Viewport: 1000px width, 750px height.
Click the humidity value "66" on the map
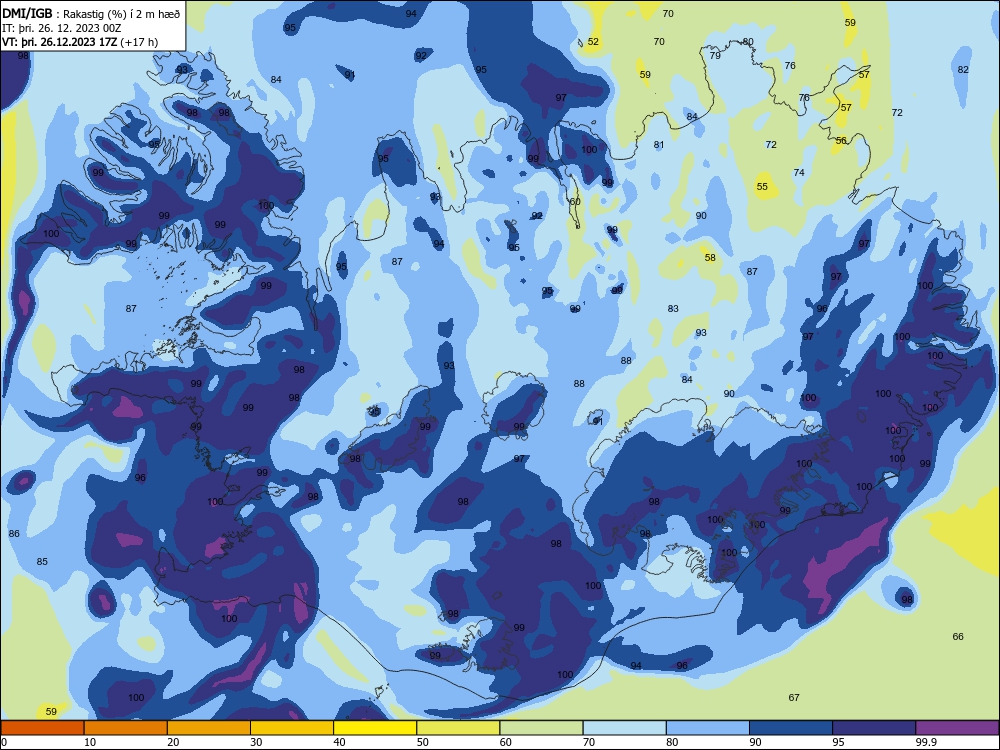tap(958, 636)
